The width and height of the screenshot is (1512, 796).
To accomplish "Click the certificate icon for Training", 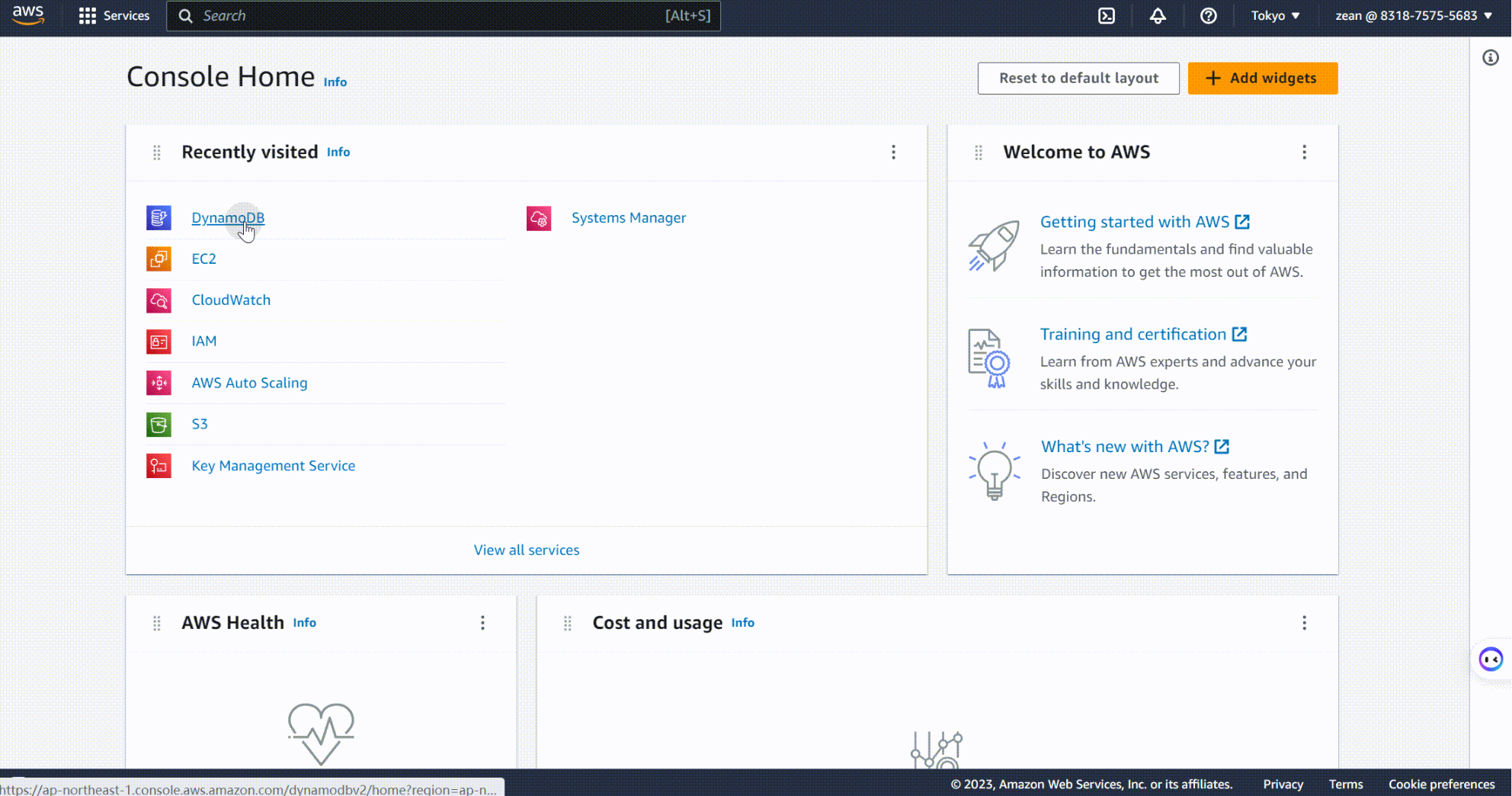I will [989, 358].
